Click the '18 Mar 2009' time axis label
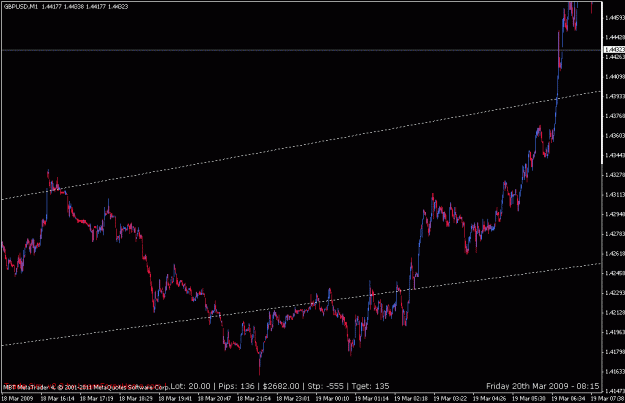Viewport: 625px width, 403px height. click(x=17, y=398)
